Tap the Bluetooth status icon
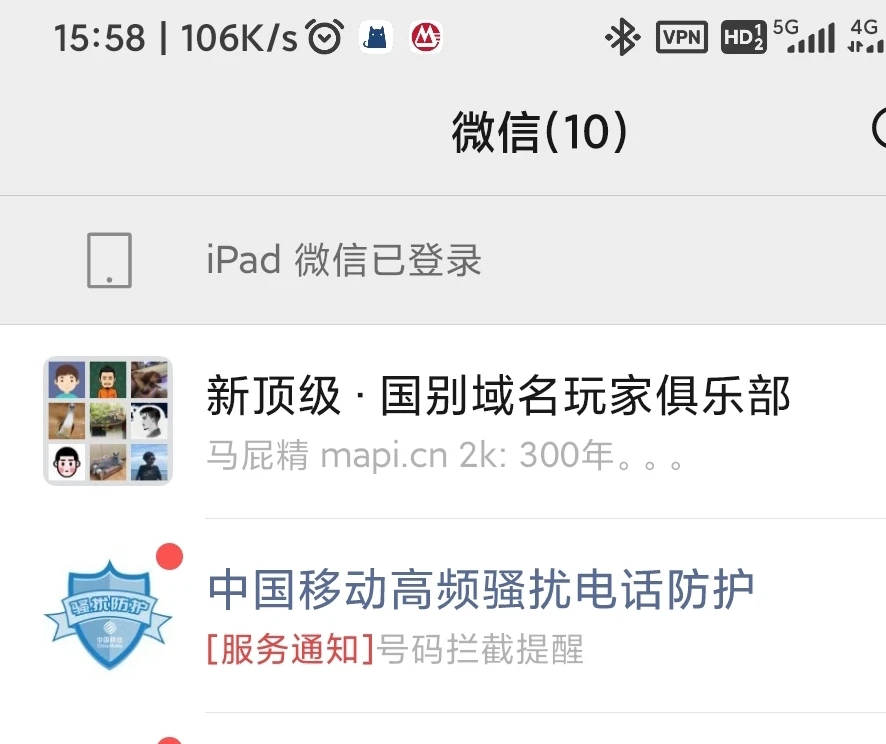 [622, 37]
